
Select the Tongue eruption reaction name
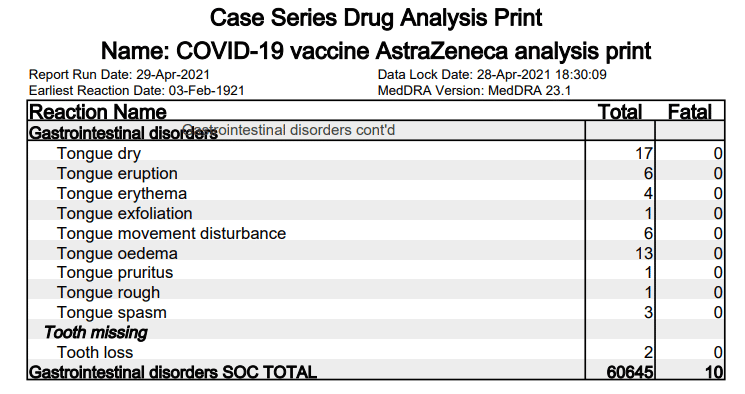pos(117,173)
